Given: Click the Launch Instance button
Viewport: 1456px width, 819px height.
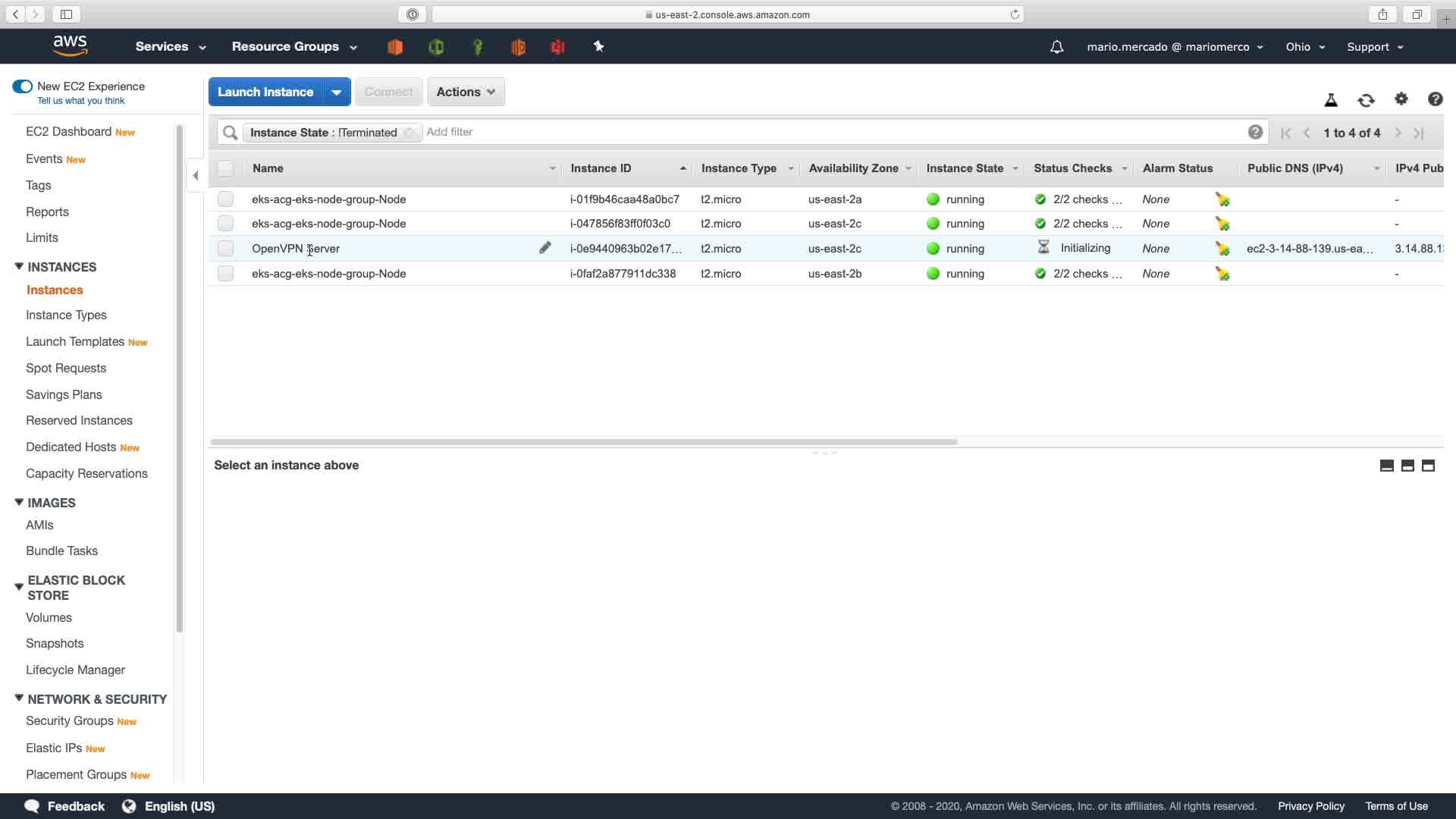Looking at the screenshot, I should [x=265, y=92].
